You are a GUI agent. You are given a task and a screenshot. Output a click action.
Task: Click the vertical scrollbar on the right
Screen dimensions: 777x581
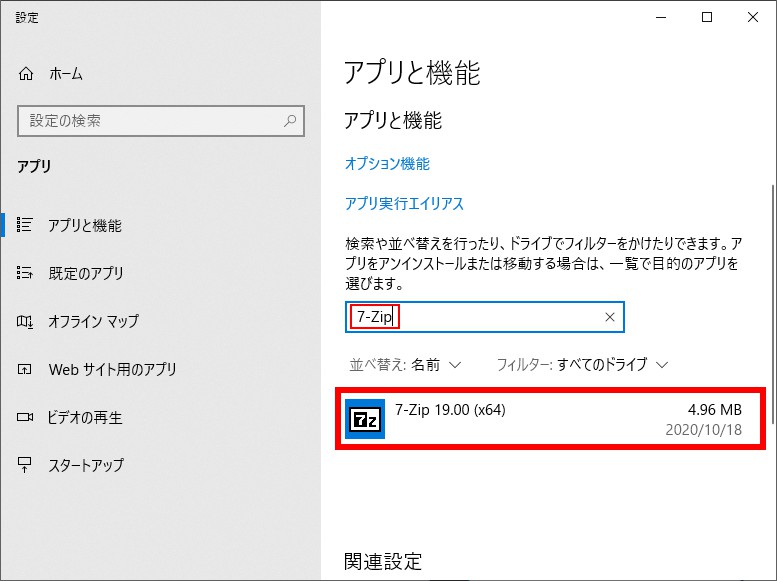[x=773, y=304]
